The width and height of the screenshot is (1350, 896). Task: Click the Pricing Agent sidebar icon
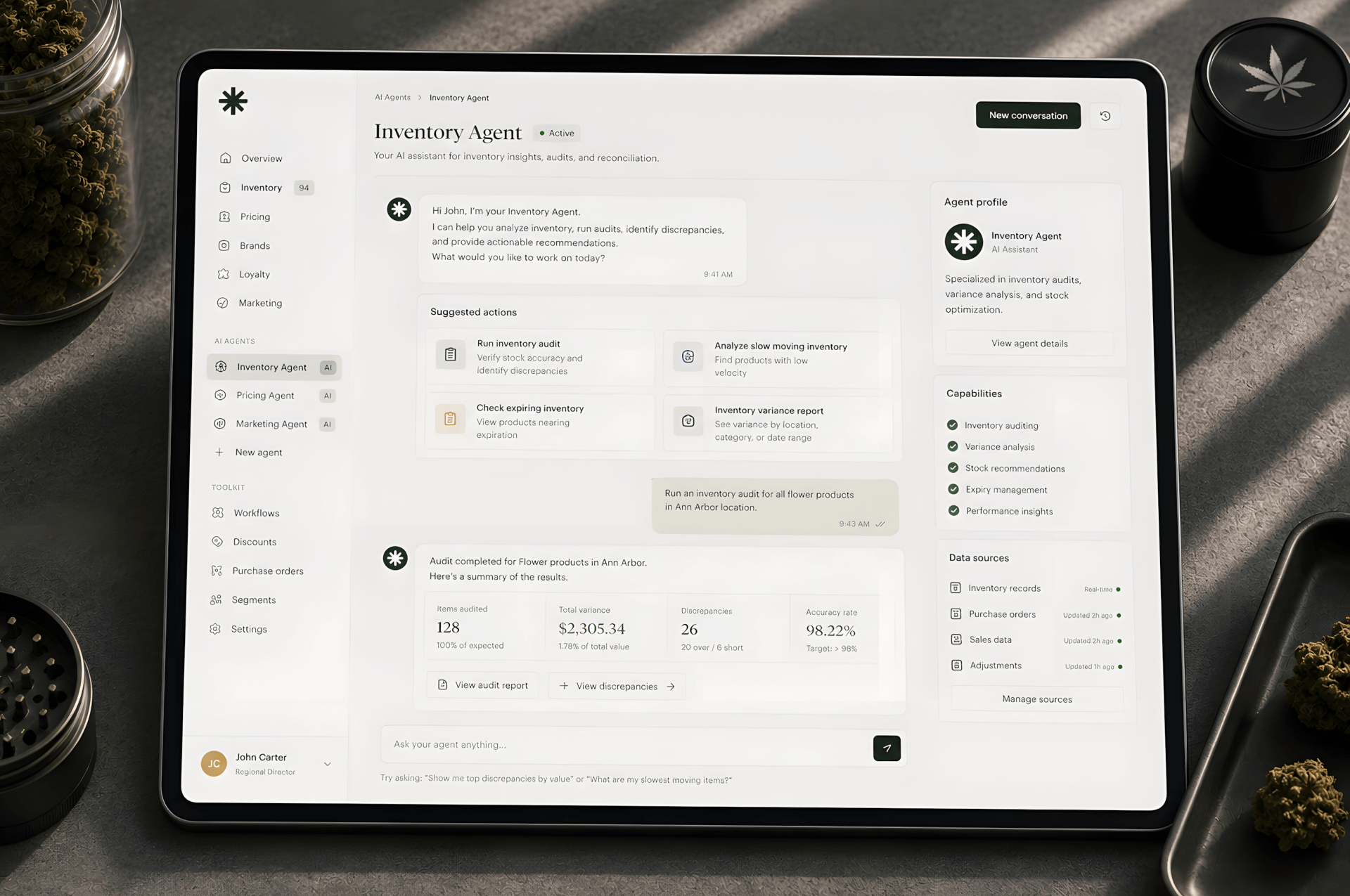click(220, 395)
